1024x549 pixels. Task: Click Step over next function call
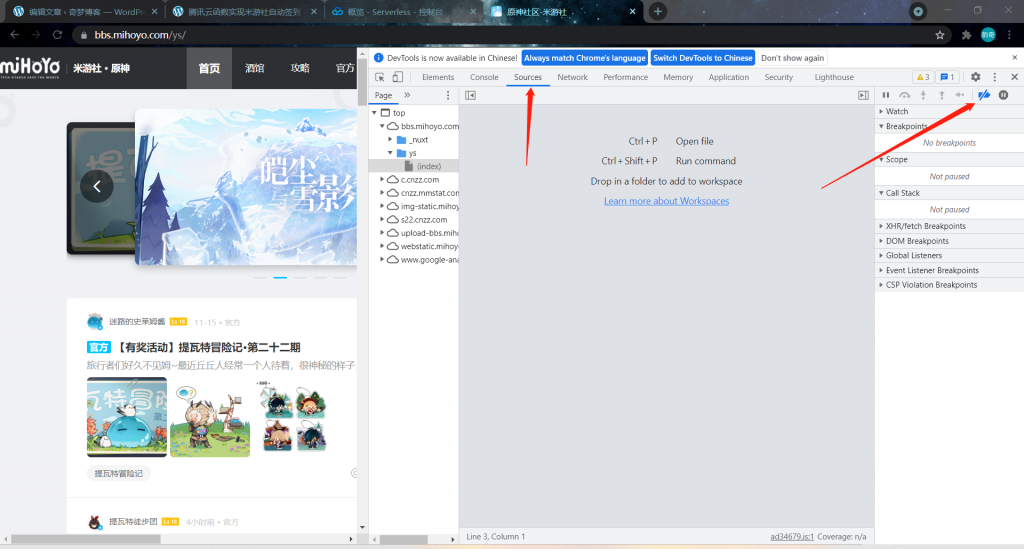click(904, 95)
